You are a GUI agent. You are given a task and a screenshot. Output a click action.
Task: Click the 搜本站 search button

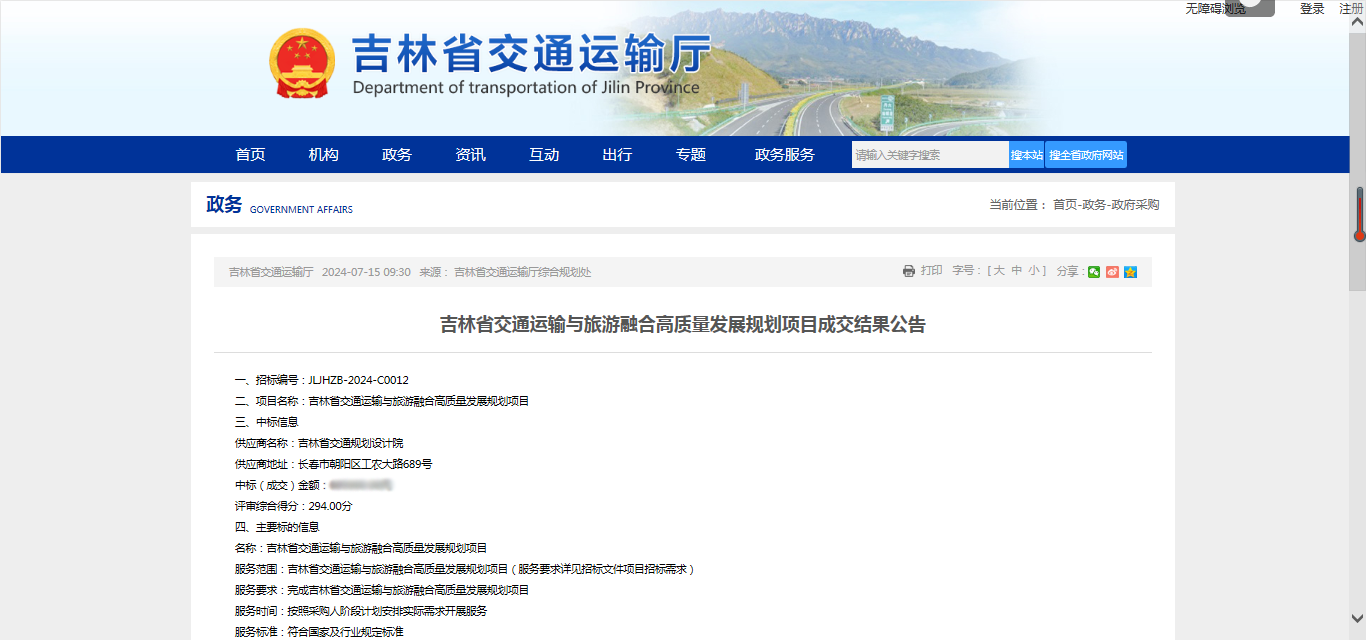point(1026,155)
